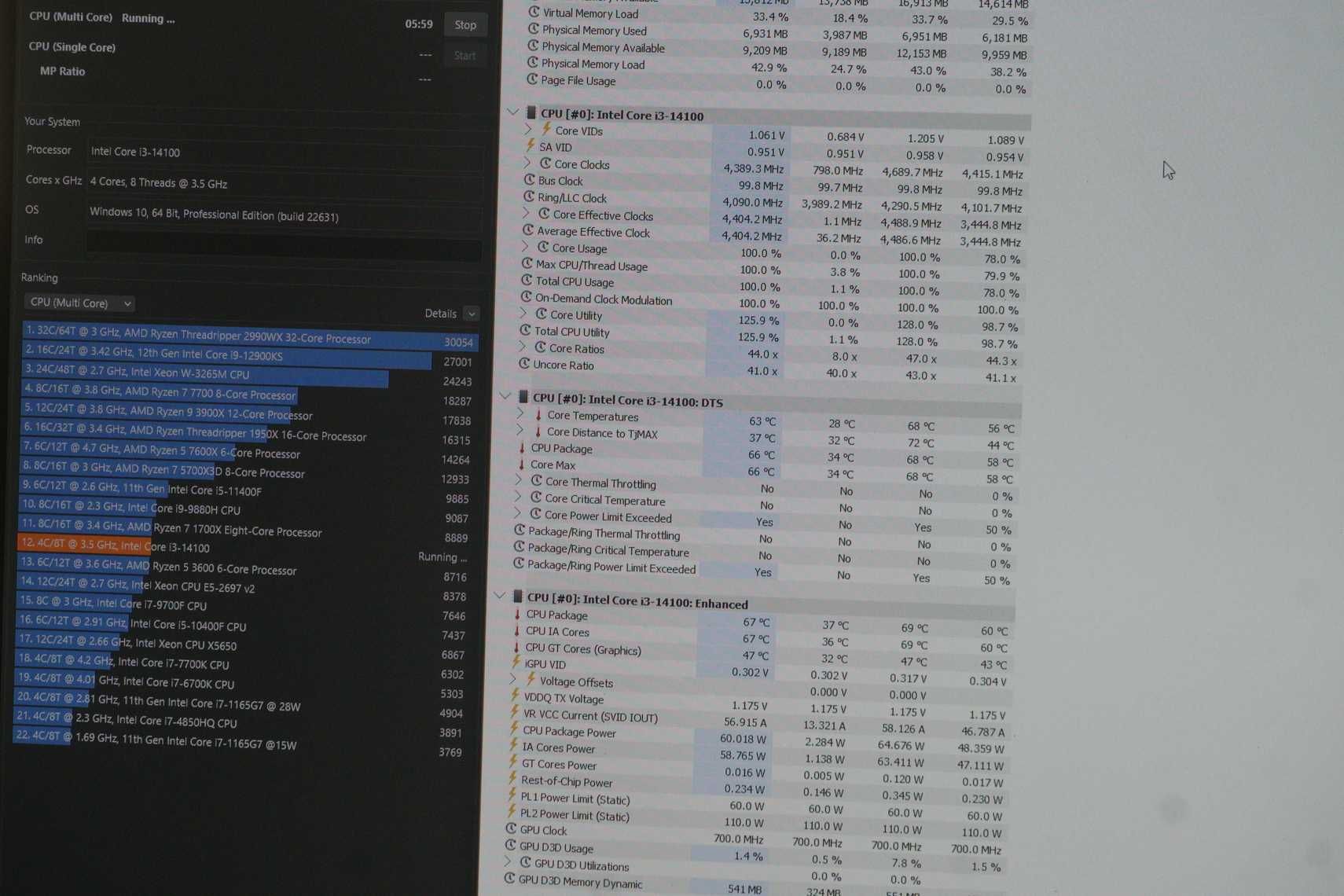The width and height of the screenshot is (1344, 896).
Task: Click the Max CPU/Thread Usage icon
Action: click(x=527, y=264)
